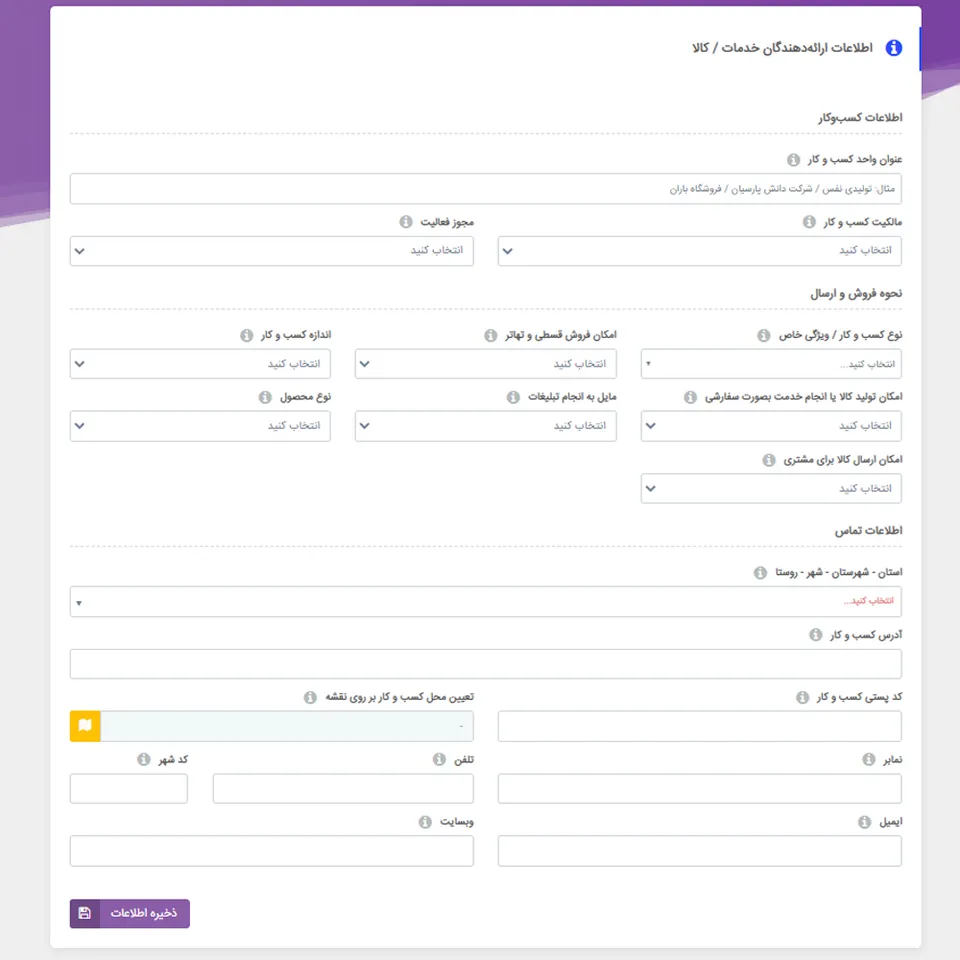The image size is (960, 960).
Task: Click info icon beside نمابر
Action: tap(868, 759)
